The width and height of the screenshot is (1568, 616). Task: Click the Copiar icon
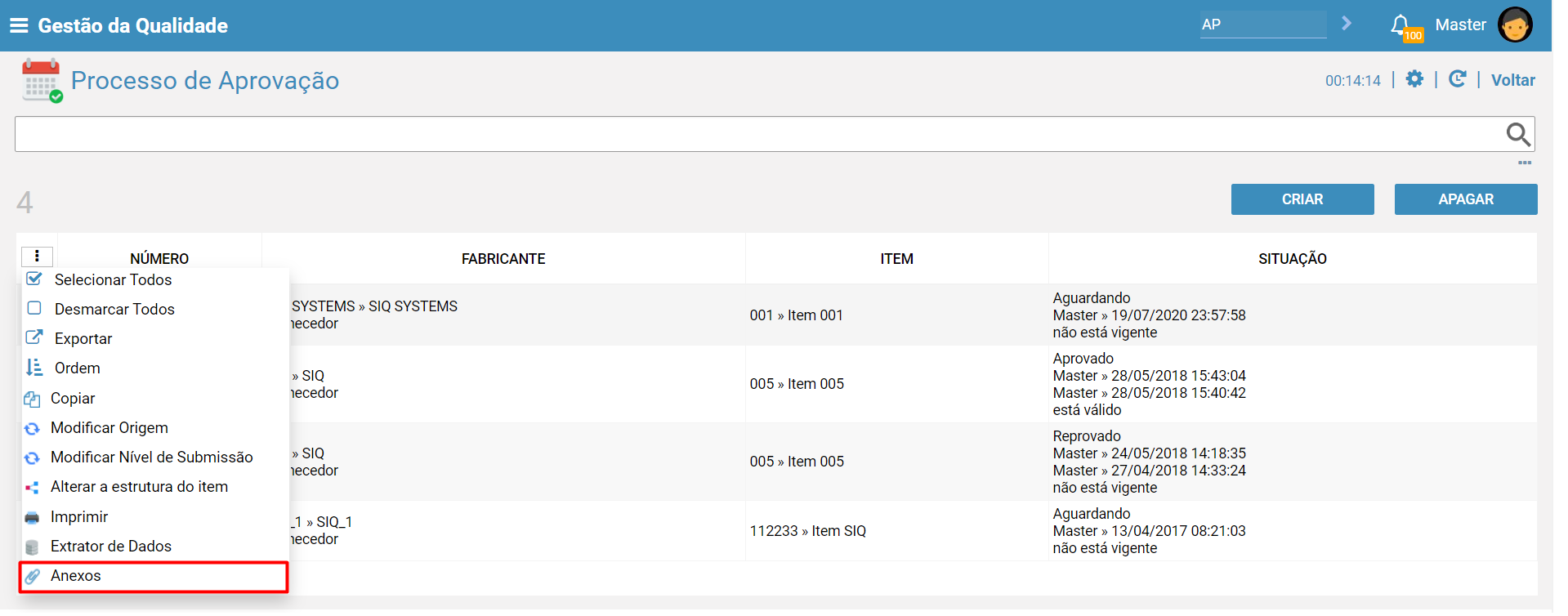32,399
